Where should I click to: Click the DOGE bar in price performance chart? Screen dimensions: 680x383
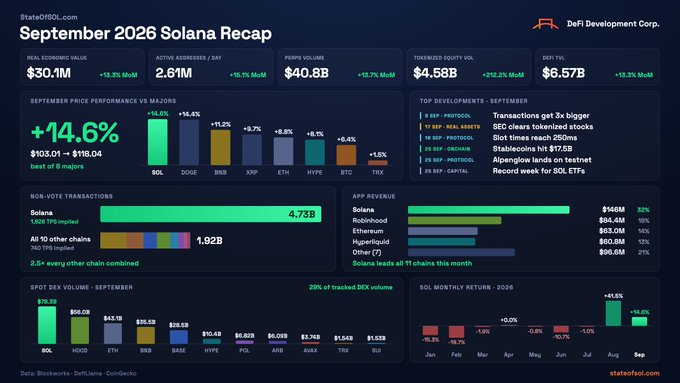[x=189, y=143]
